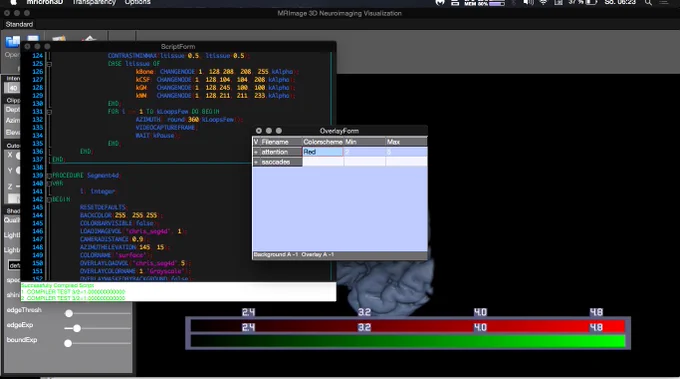Screen dimensions: 680x379
Task: Click the red overlay colorbar
Action: [408, 327]
